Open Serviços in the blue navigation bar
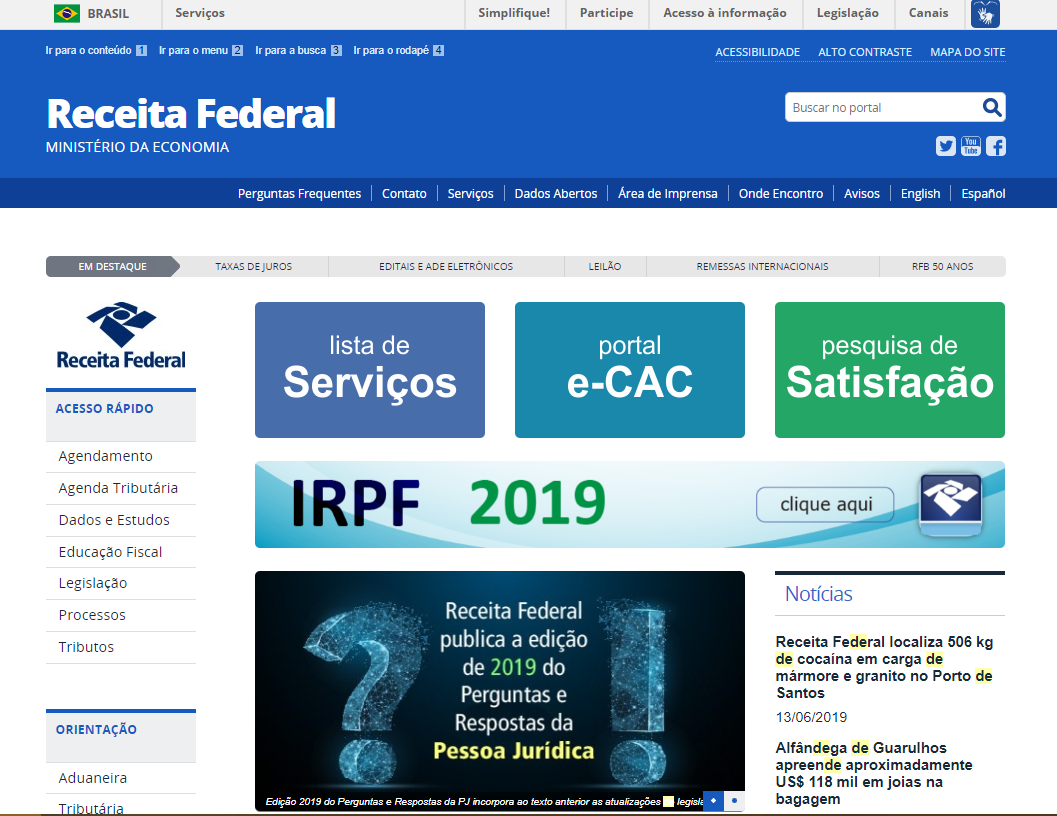1057x816 pixels. [x=471, y=194]
